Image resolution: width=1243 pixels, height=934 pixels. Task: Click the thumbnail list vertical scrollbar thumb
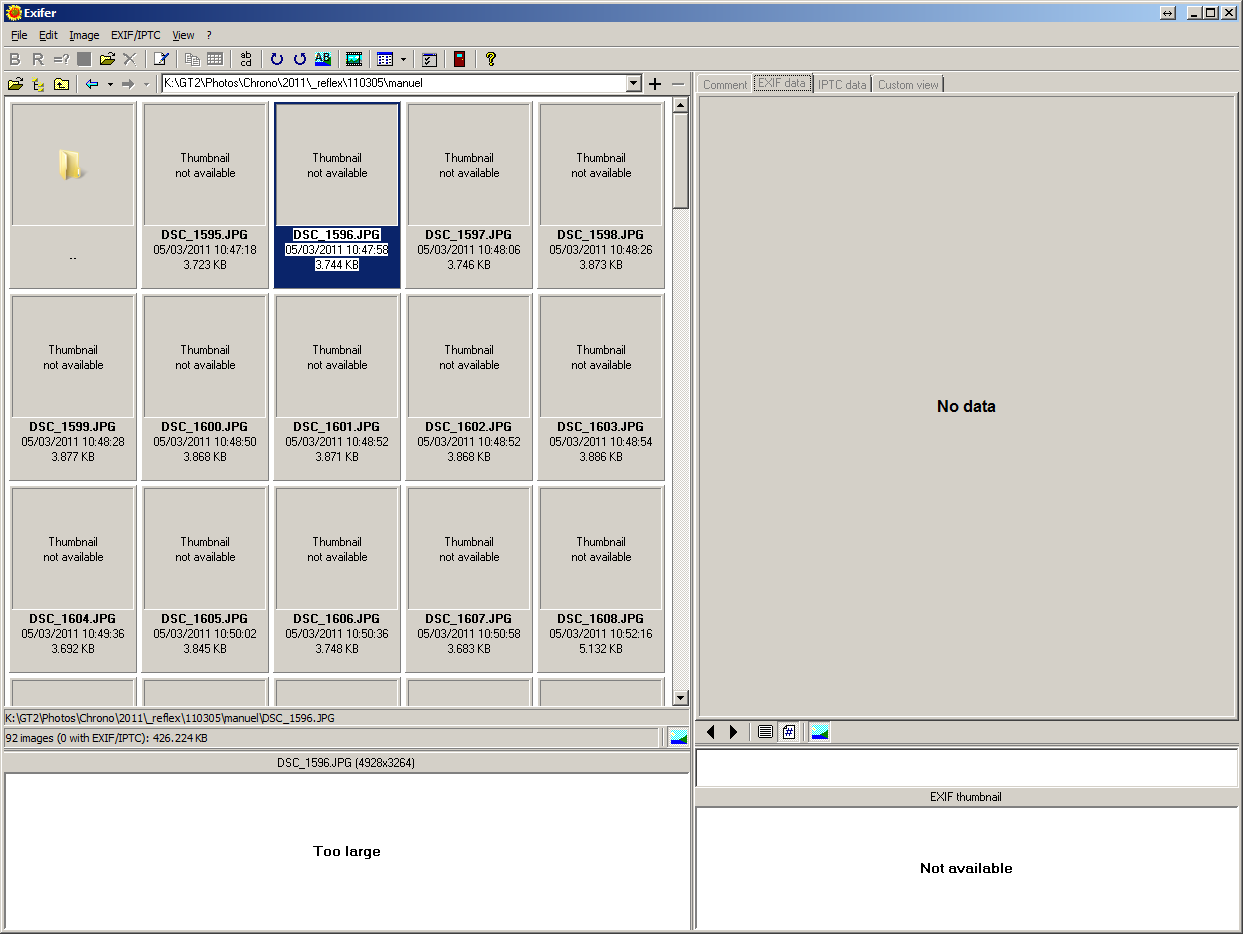(x=681, y=161)
